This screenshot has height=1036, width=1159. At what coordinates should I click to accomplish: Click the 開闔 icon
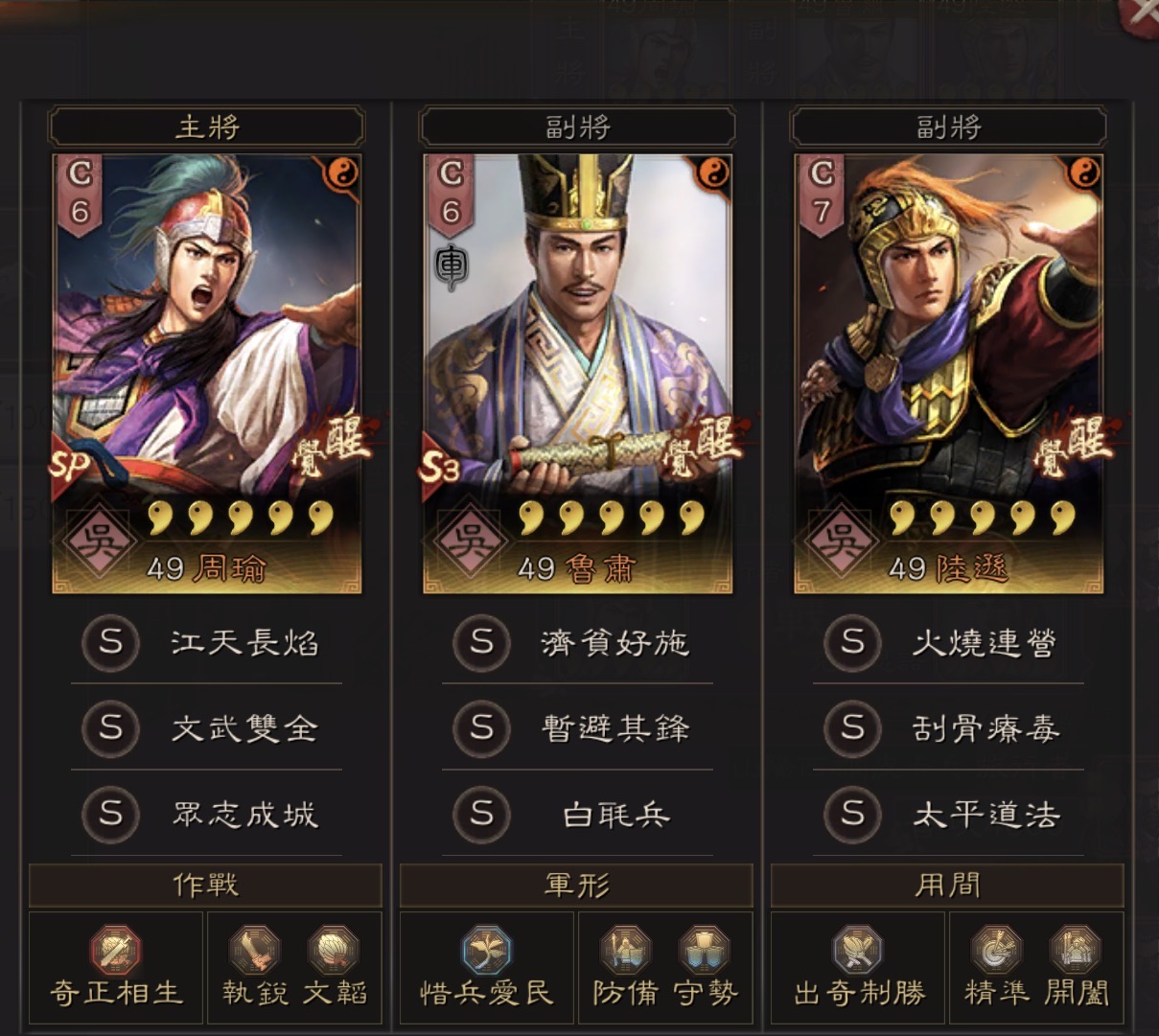click(1075, 949)
